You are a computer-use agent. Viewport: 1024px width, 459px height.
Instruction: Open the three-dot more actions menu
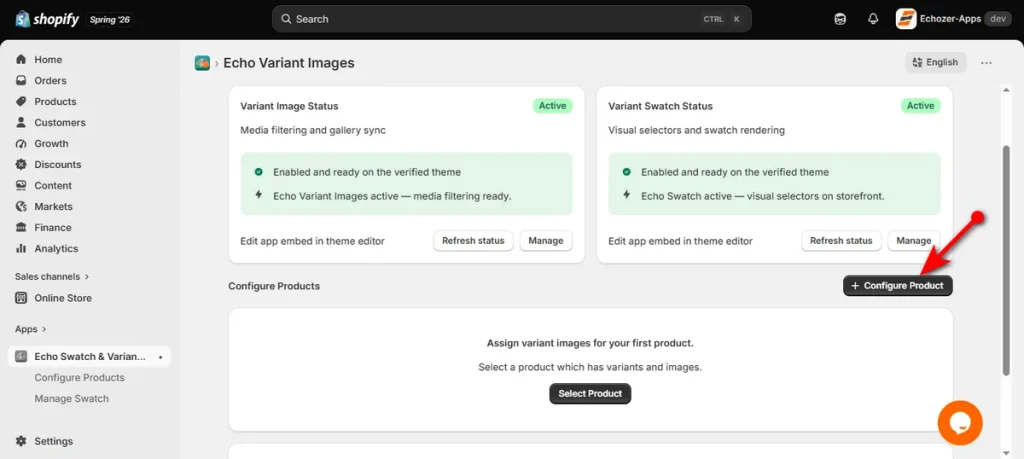pyautogui.click(x=986, y=63)
